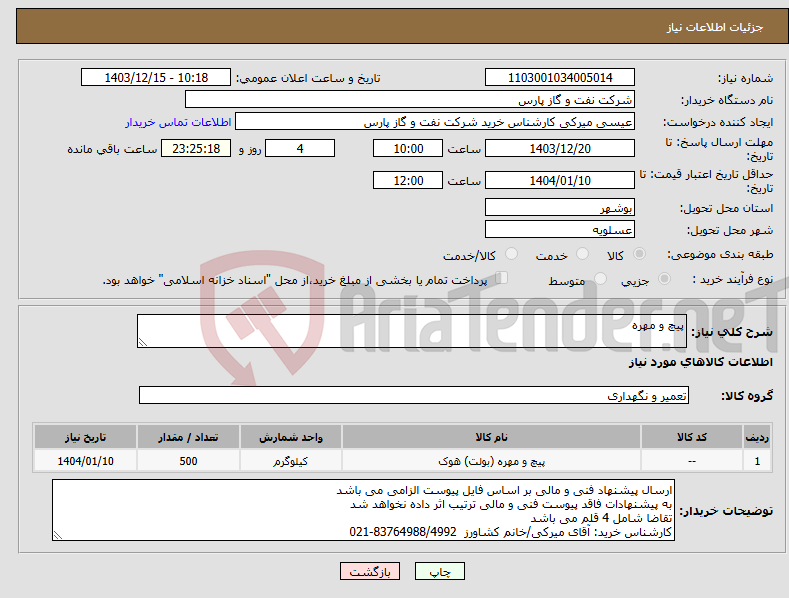
Task: Click the 23:25:18 remaining time field
Action: 196,148
